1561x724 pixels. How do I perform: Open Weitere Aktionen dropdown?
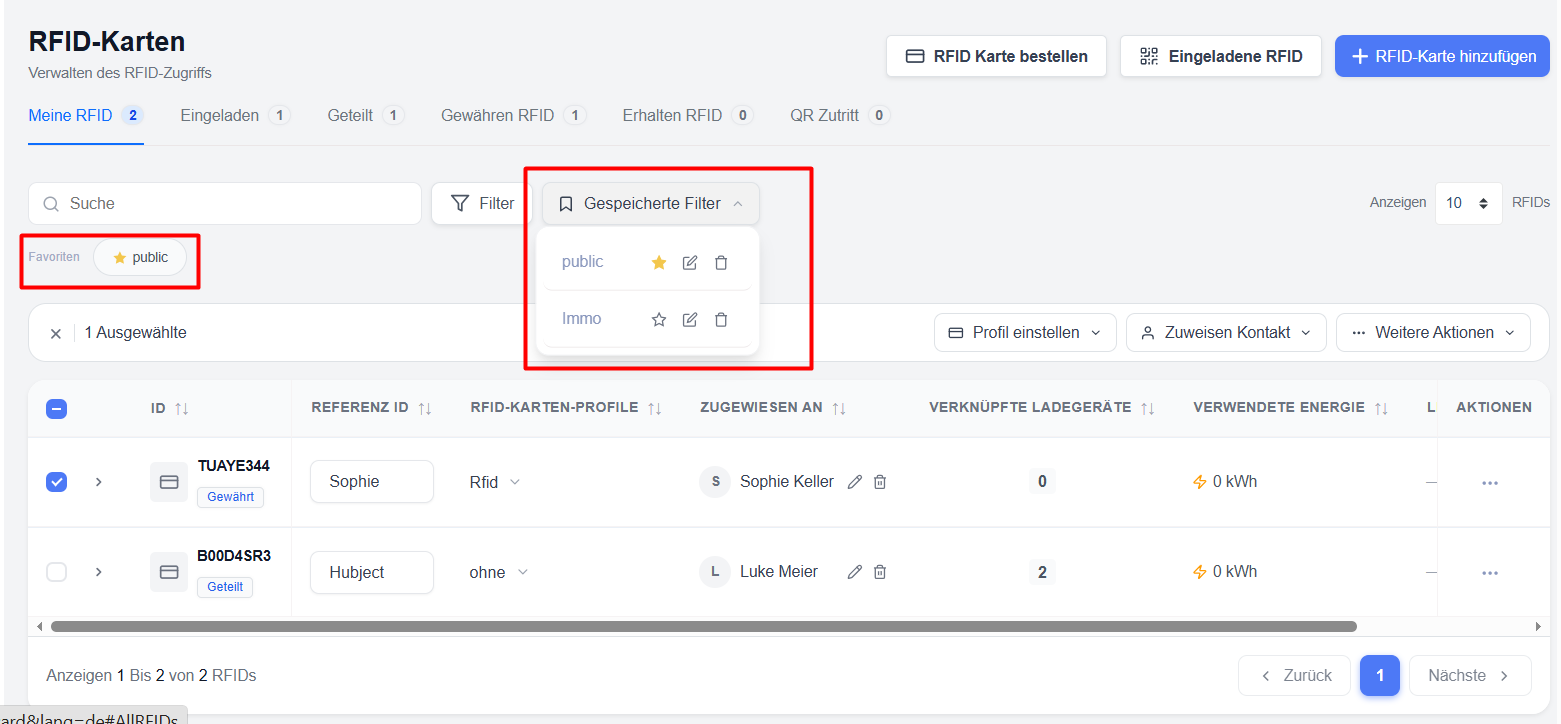1433,333
